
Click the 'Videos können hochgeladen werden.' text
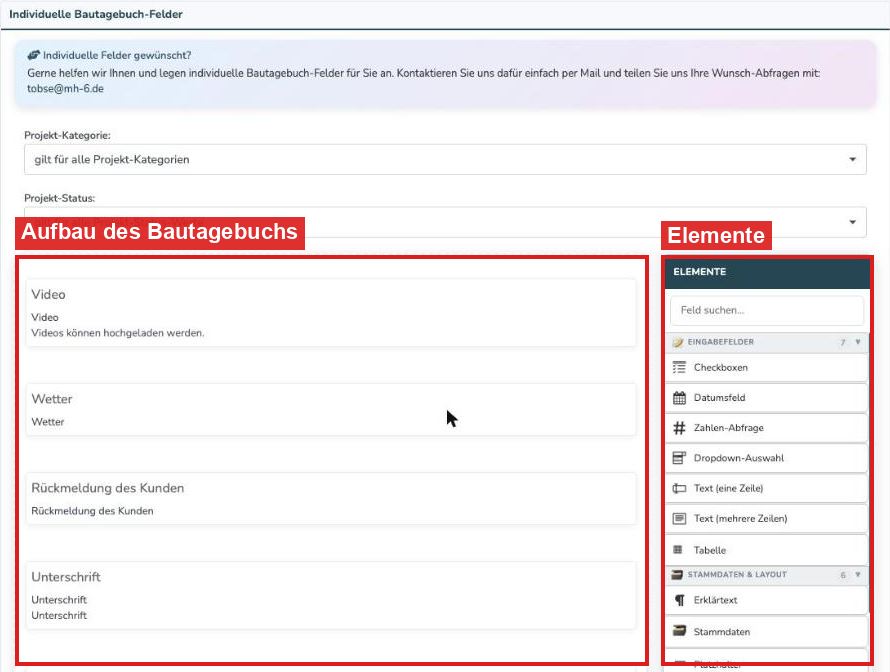[117, 333]
